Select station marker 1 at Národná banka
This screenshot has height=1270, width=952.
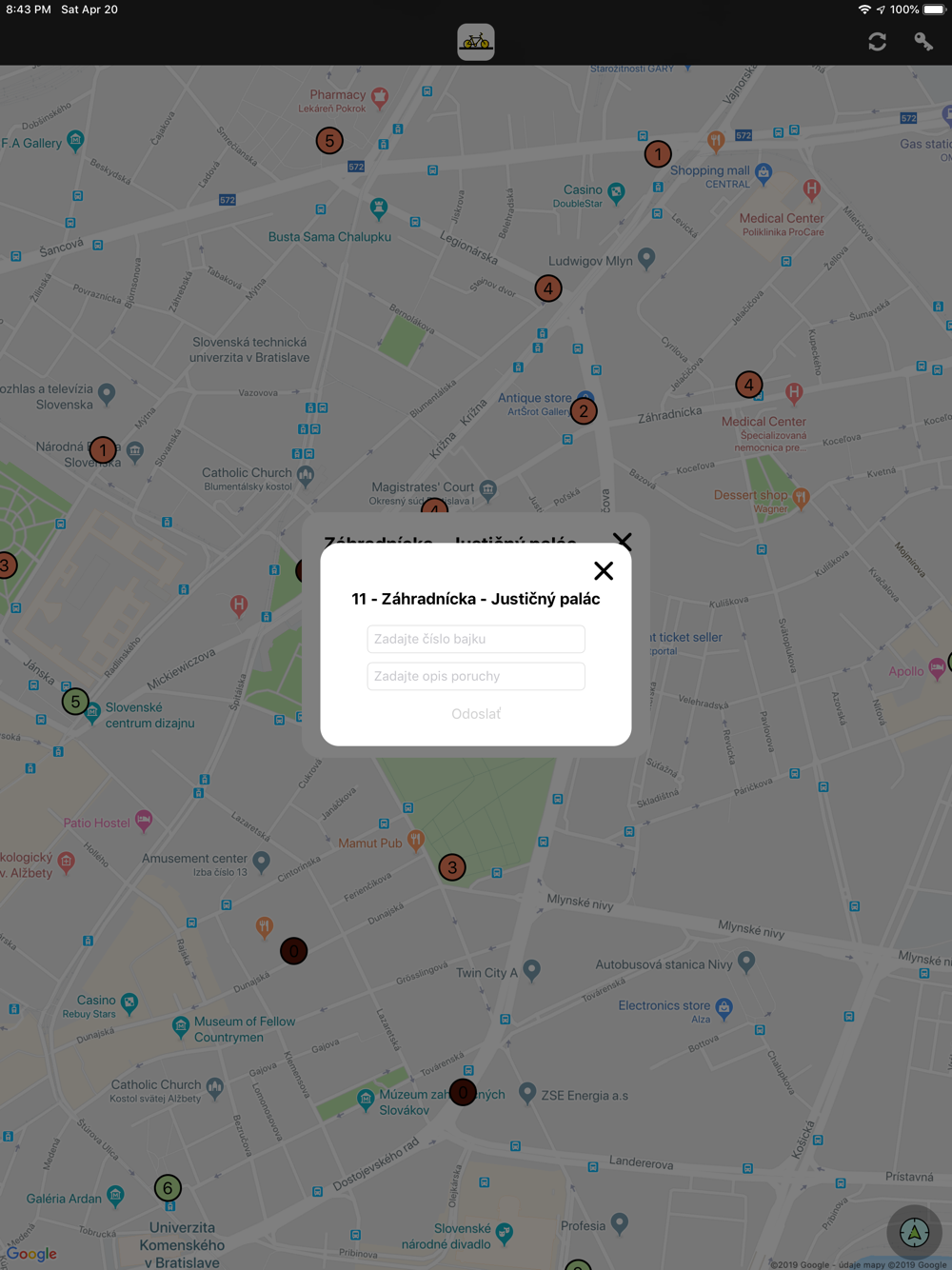pyautogui.click(x=103, y=450)
